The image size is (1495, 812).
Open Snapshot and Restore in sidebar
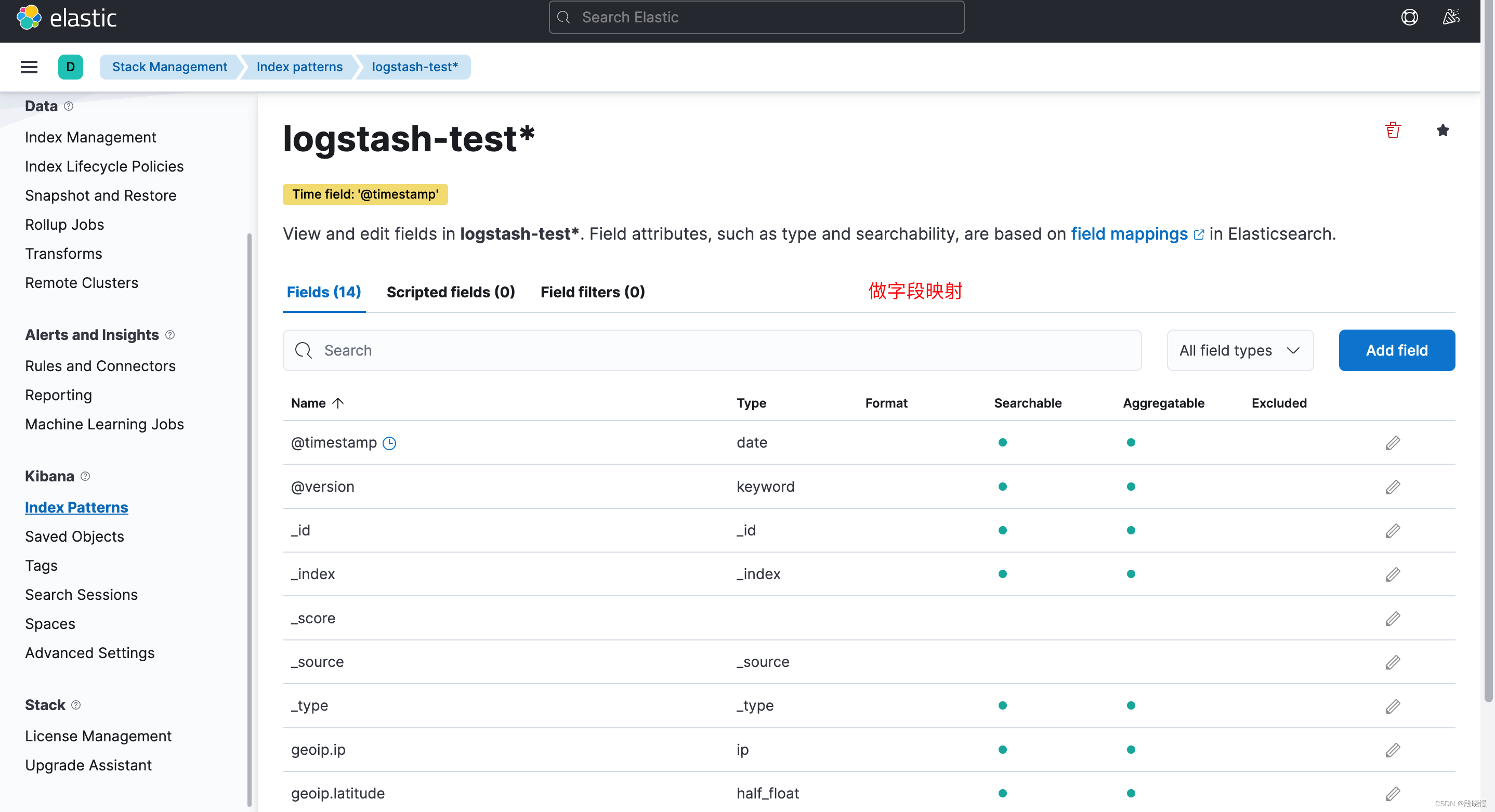pyautogui.click(x=101, y=195)
